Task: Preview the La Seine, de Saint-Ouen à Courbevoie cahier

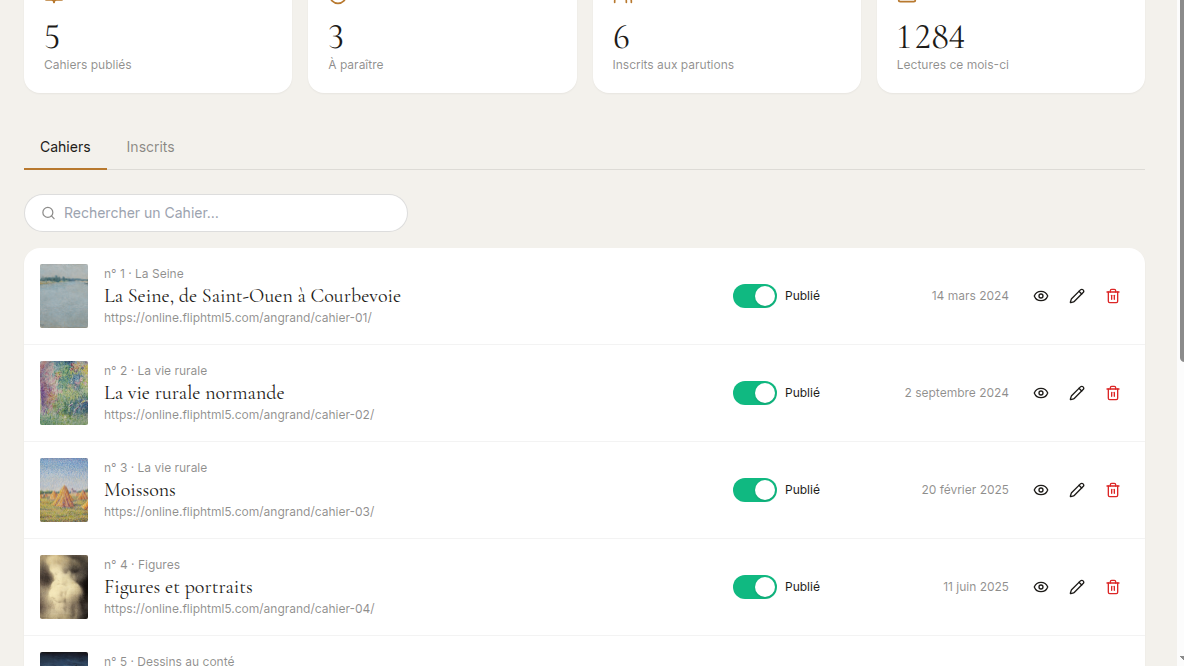Action: point(1041,296)
